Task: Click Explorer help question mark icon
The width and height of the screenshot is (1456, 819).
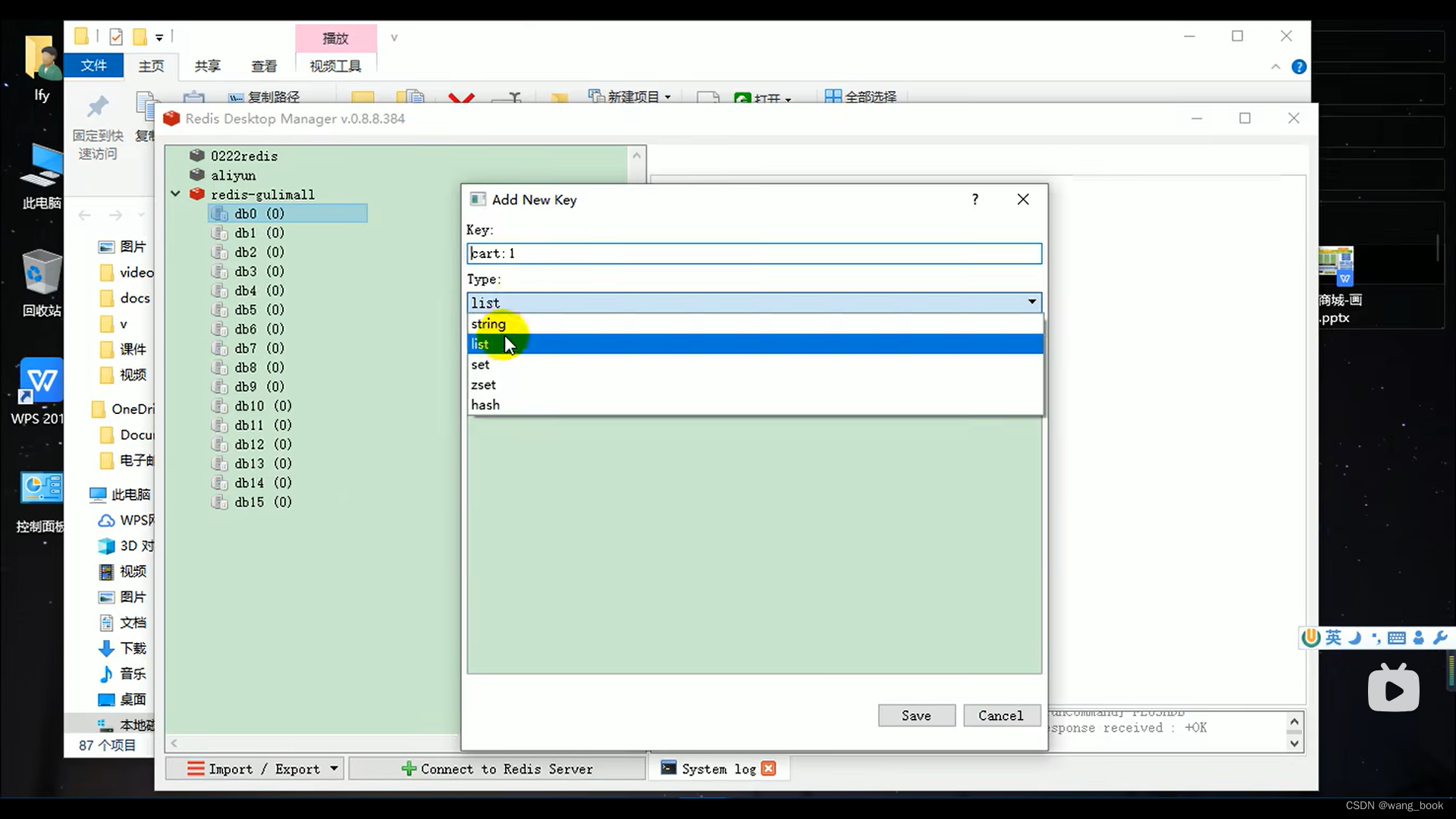Action: [1299, 67]
